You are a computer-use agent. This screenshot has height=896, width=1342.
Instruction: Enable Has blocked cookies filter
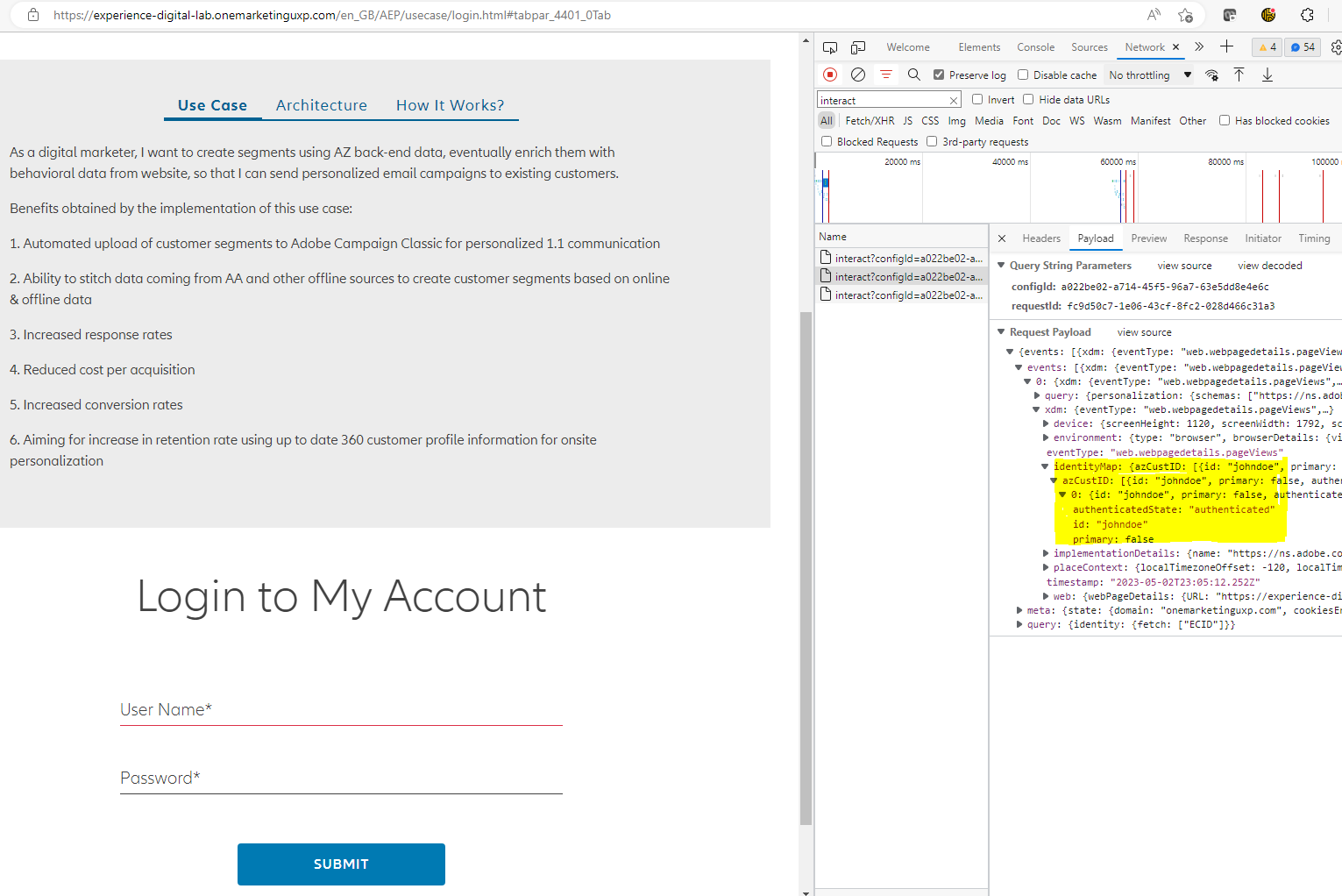coord(1225,120)
